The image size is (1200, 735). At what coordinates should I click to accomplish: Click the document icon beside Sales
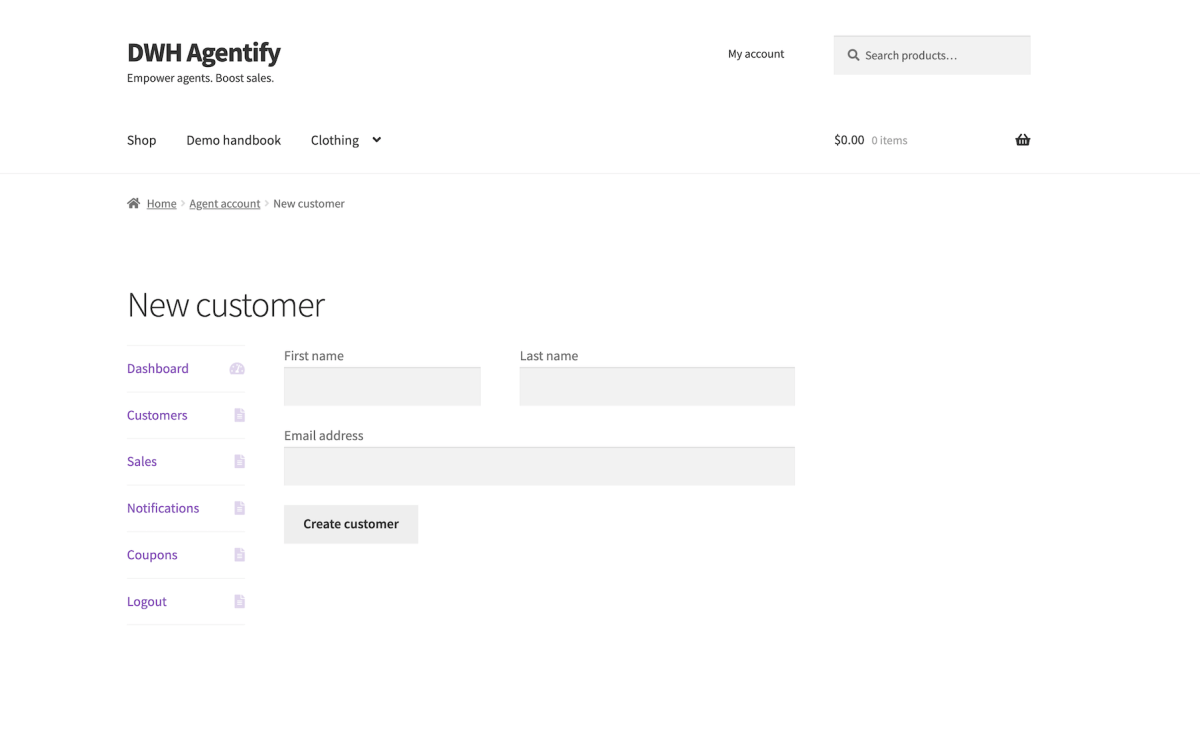pos(239,461)
